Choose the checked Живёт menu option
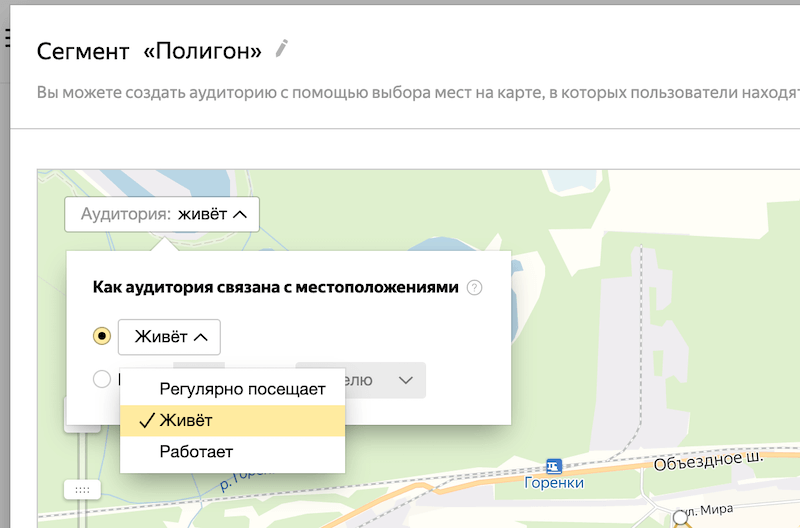The width and height of the screenshot is (800, 528). click(x=233, y=421)
